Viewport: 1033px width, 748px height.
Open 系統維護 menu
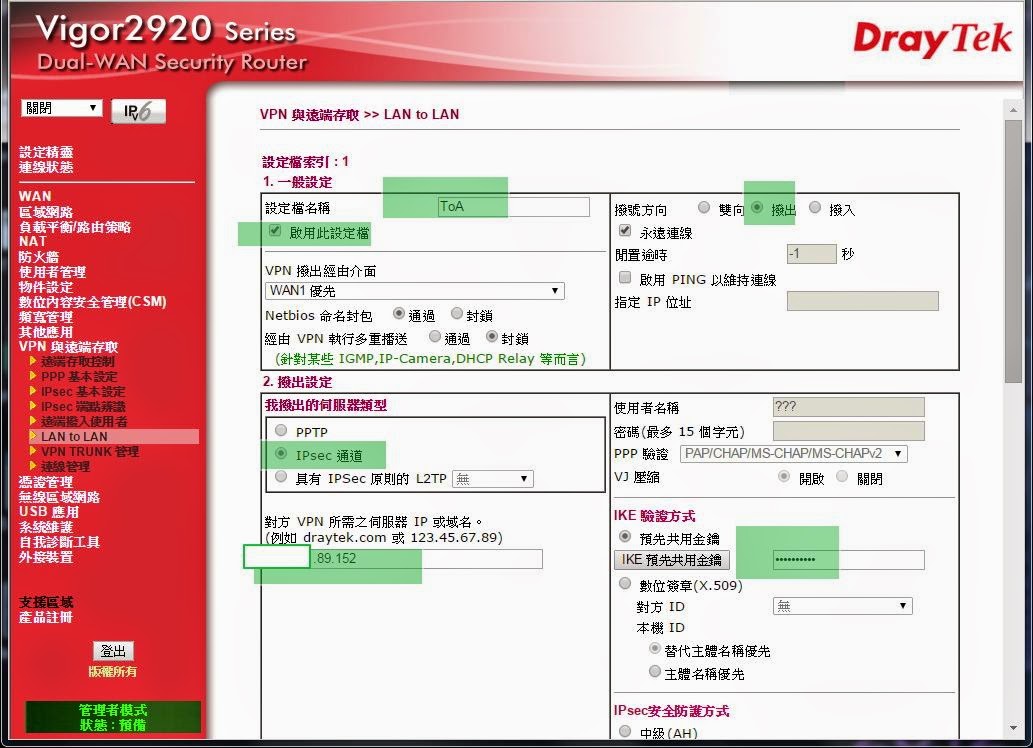(x=46, y=527)
